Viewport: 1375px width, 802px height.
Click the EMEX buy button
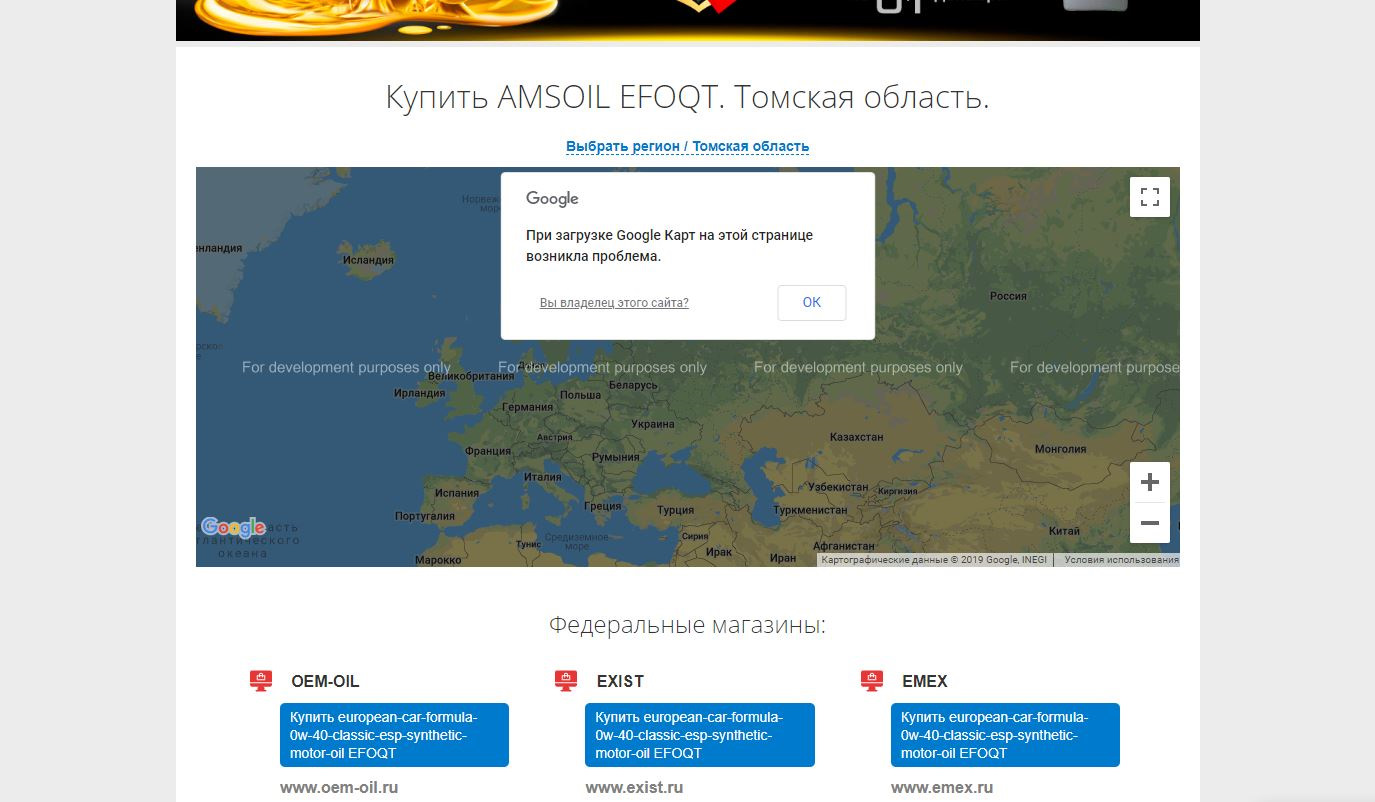1005,735
